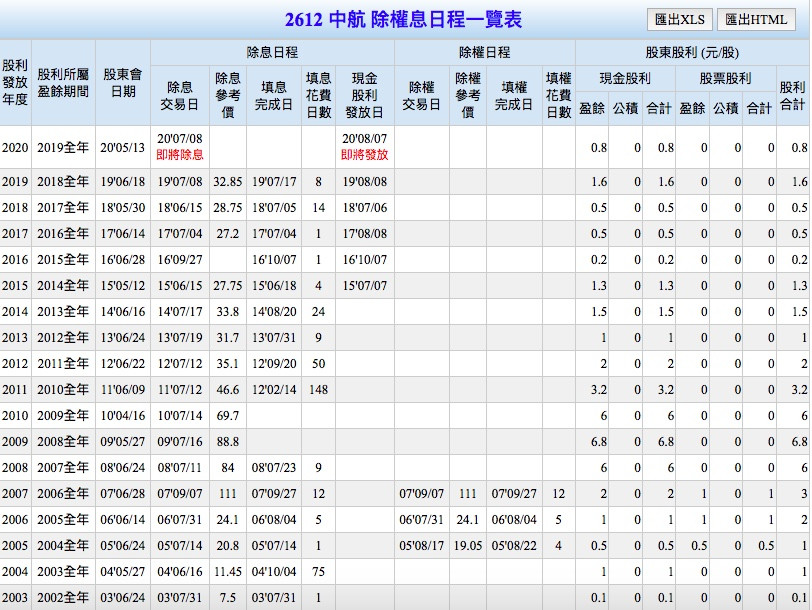Click the page title 2612 中航 除權息日程一覽表
The width and height of the screenshot is (812, 610).
[403, 20]
